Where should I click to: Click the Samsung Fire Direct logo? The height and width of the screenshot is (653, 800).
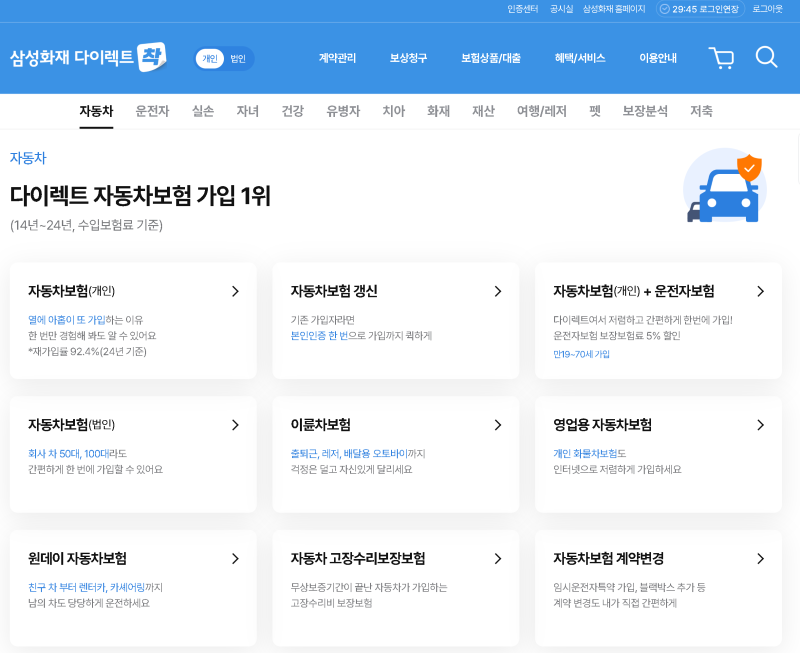[x=88, y=57]
